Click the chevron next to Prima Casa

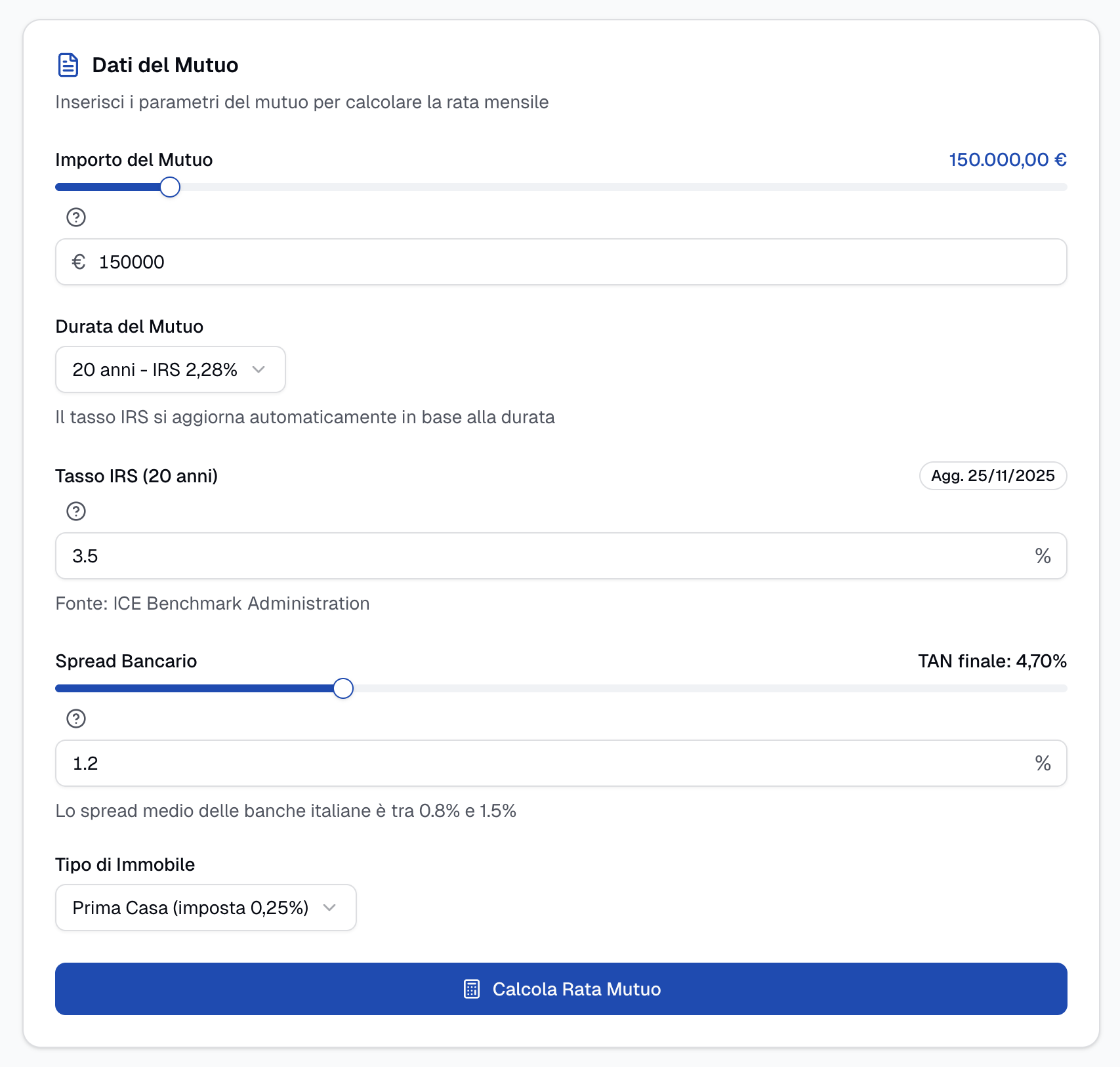(329, 908)
